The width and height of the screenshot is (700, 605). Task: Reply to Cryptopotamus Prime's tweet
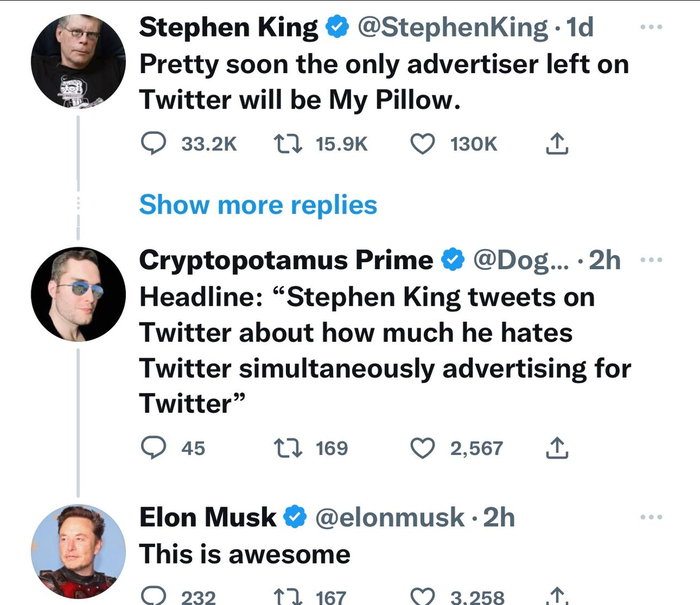tap(153, 448)
